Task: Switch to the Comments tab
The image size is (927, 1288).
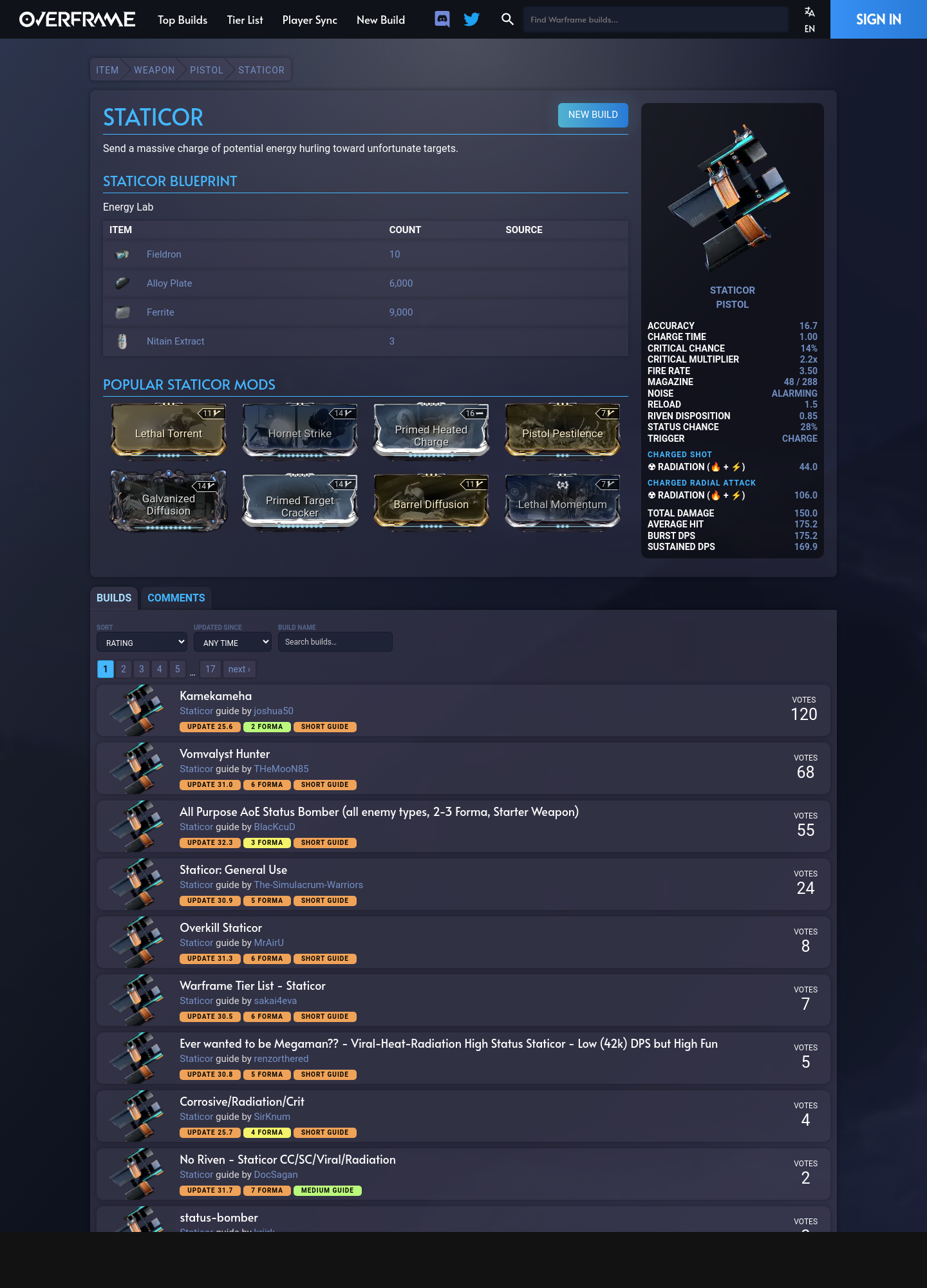Action: point(176,598)
